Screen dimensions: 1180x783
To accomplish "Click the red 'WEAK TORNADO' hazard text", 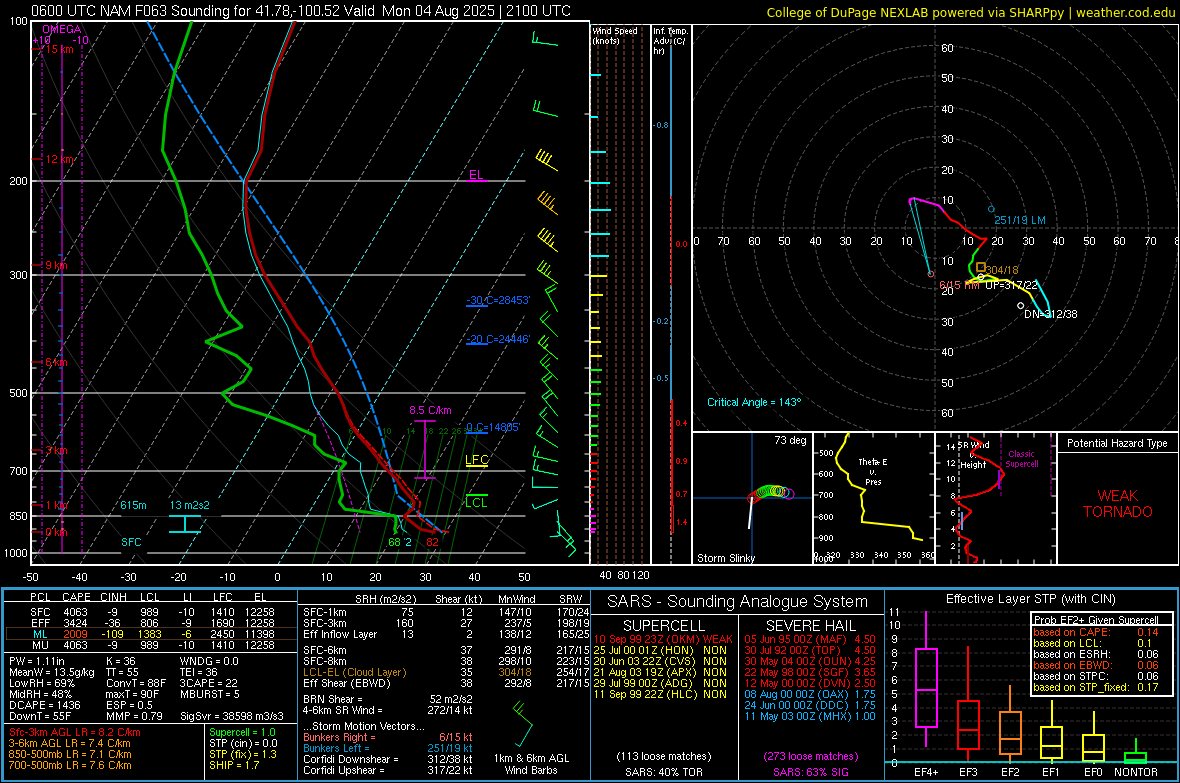I will [x=1118, y=504].
